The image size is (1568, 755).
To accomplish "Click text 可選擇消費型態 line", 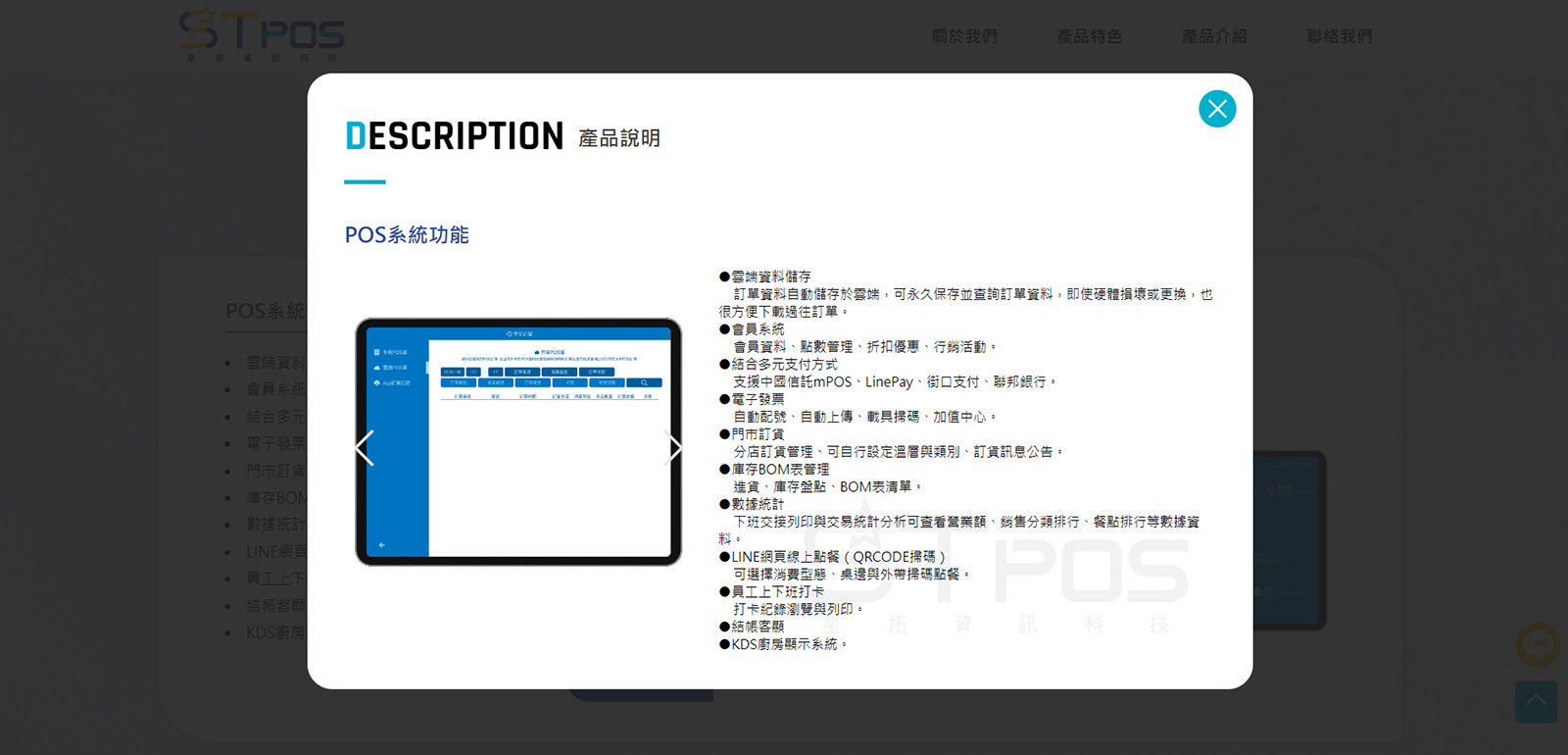I will (x=853, y=575).
